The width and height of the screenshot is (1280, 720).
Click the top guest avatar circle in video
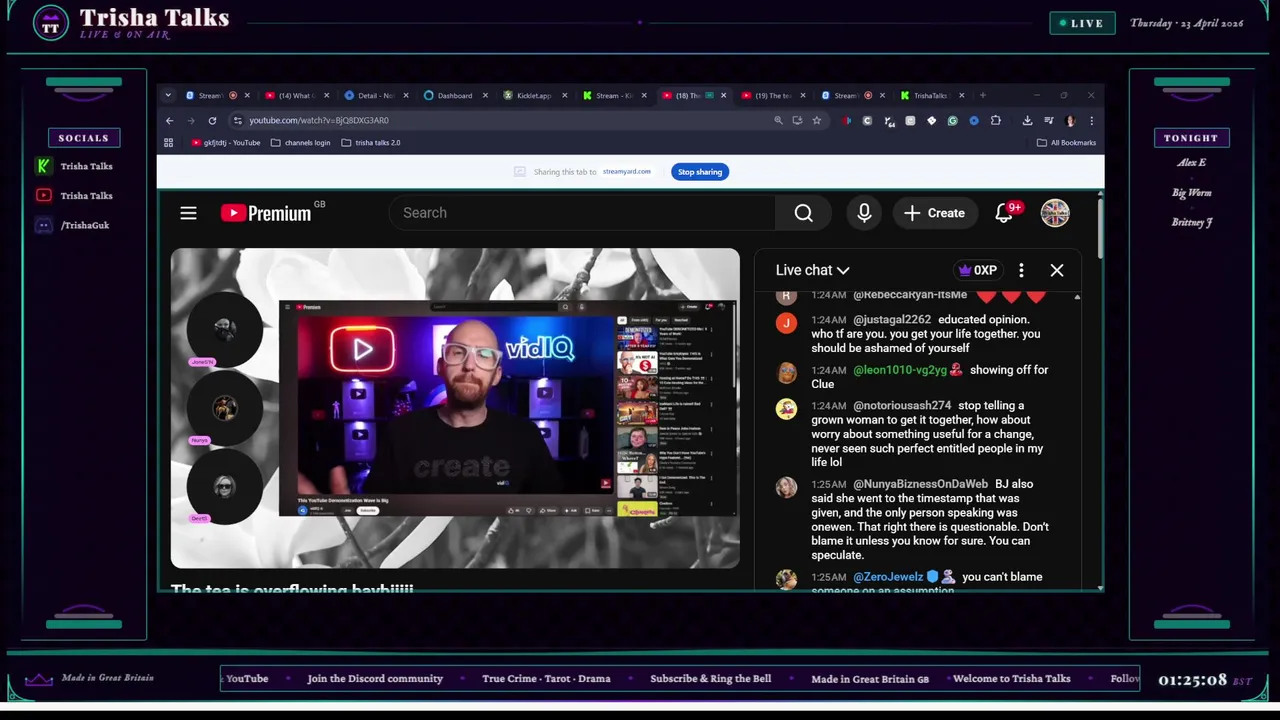pos(224,328)
